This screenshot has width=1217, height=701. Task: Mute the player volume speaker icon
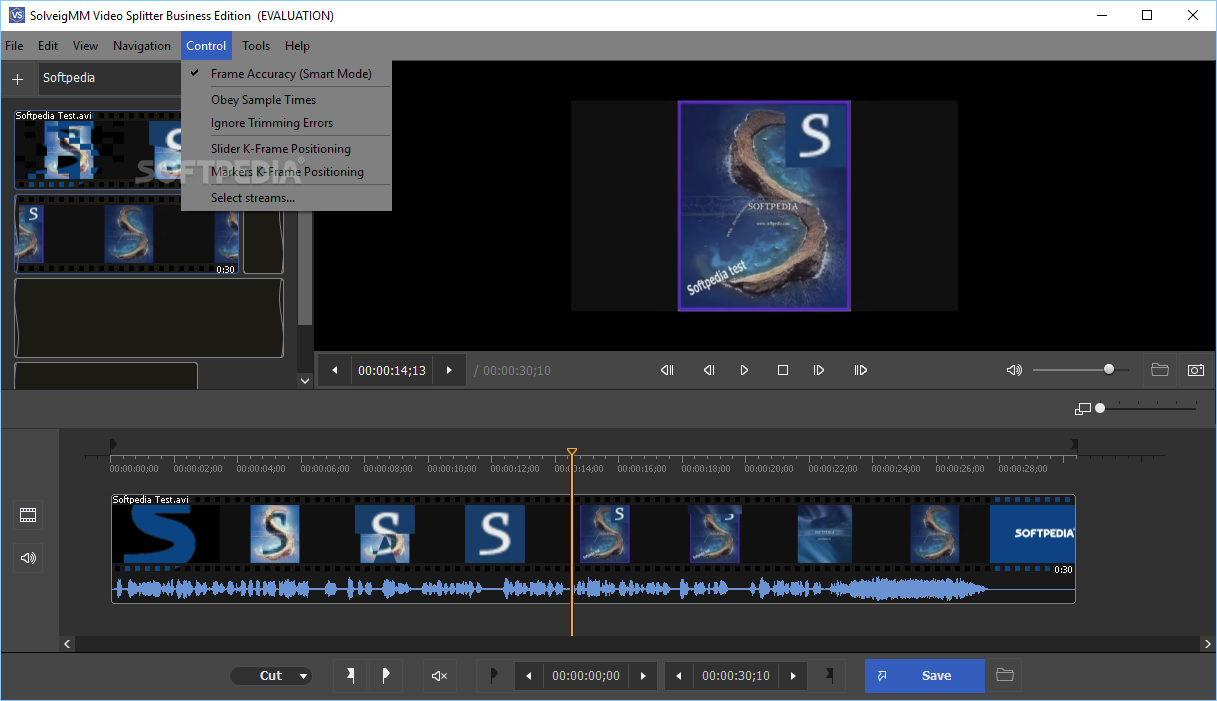(x=1014, y=370)
